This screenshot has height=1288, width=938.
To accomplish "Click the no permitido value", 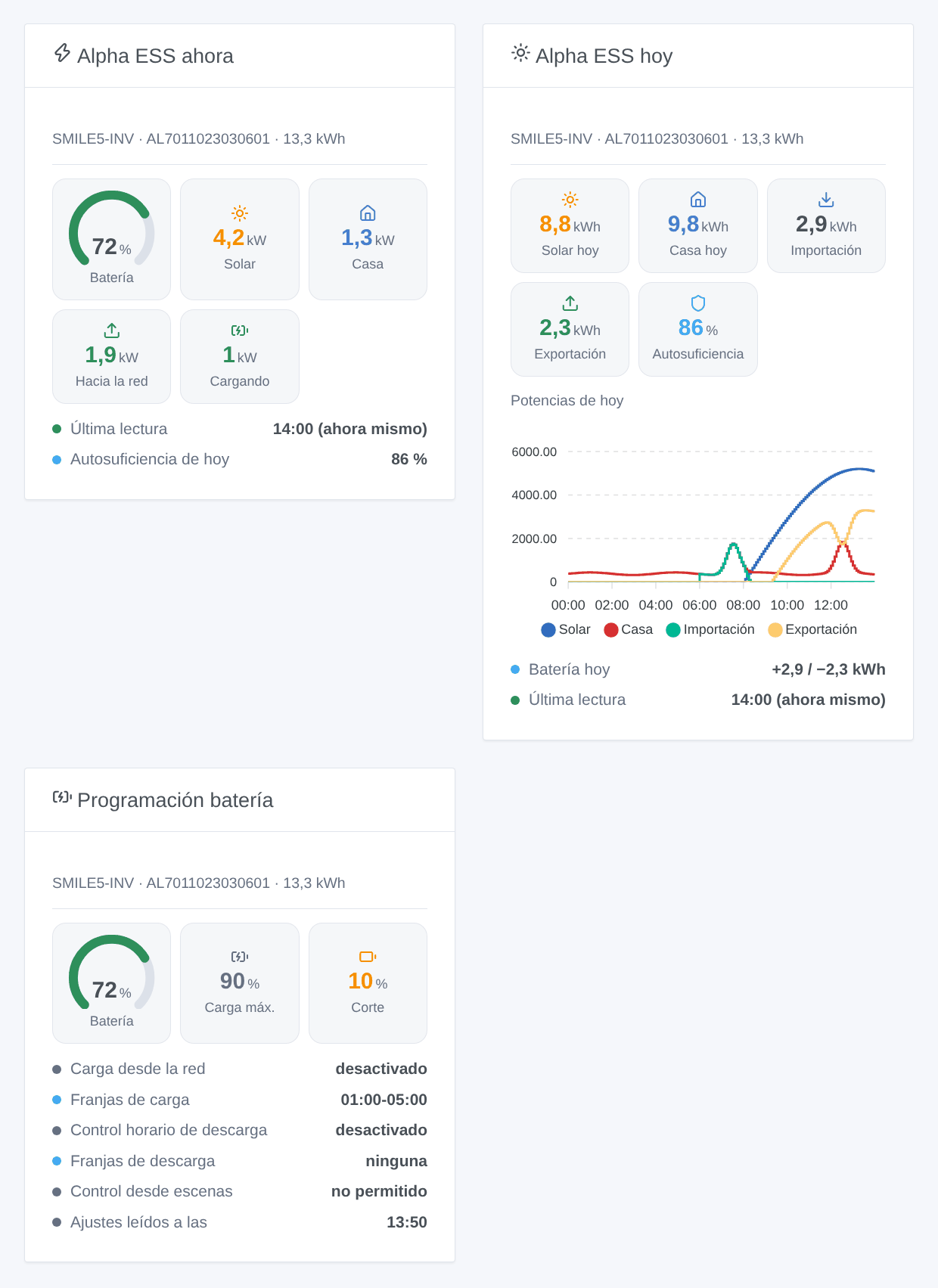I will coord(379,1191).
